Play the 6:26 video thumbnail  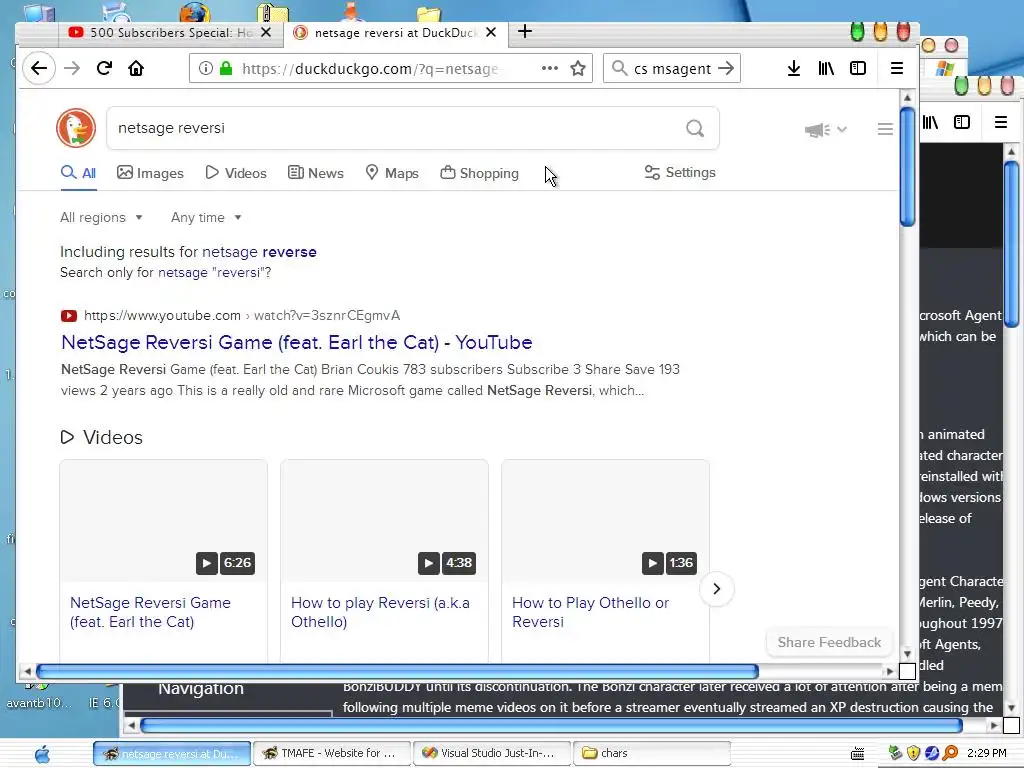click(x=163, y=521)
